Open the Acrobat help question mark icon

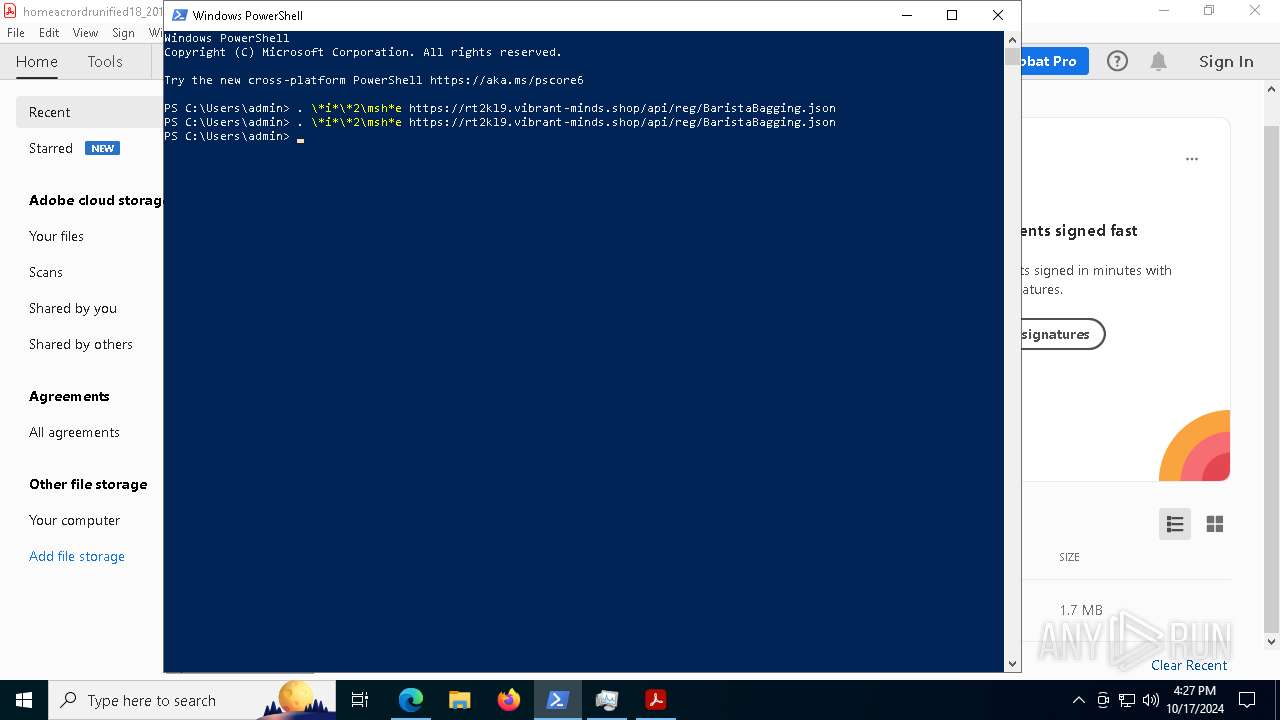[x=1117, y=61]
